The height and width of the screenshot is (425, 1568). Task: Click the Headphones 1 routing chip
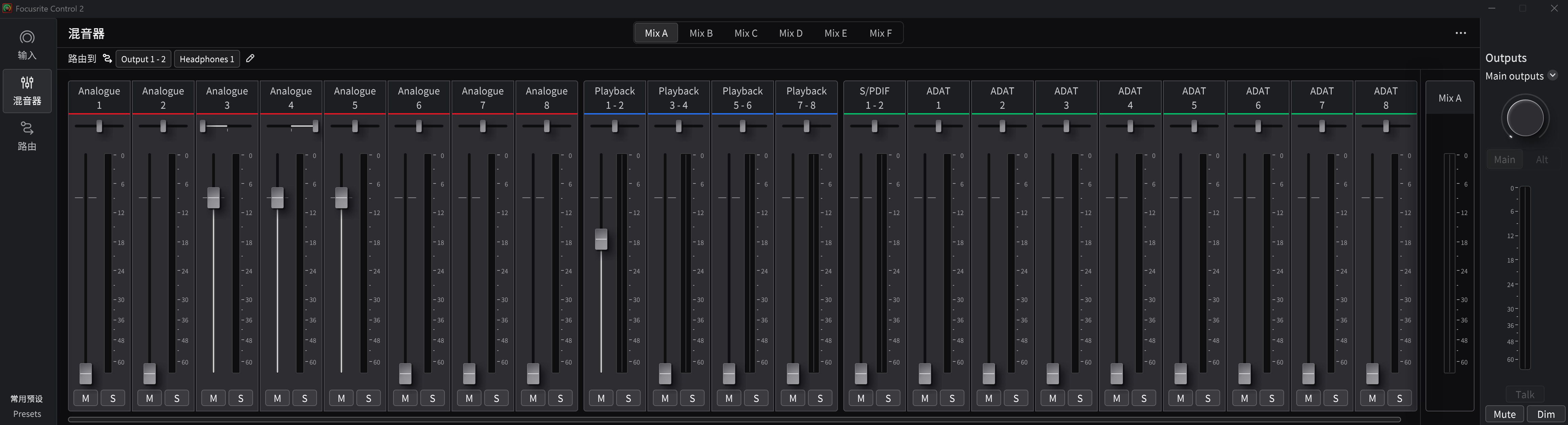click(207, 59)
